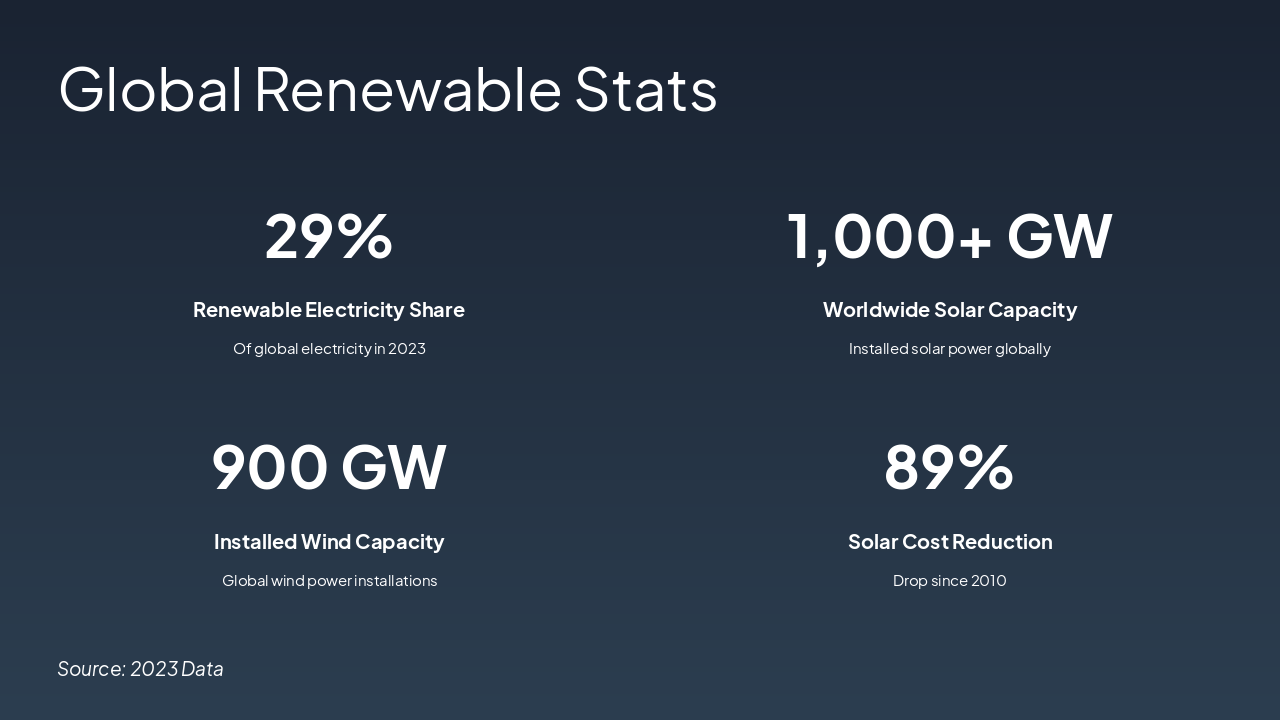Click the "Renewable Electricity Share" label

(x=329, y=310)
